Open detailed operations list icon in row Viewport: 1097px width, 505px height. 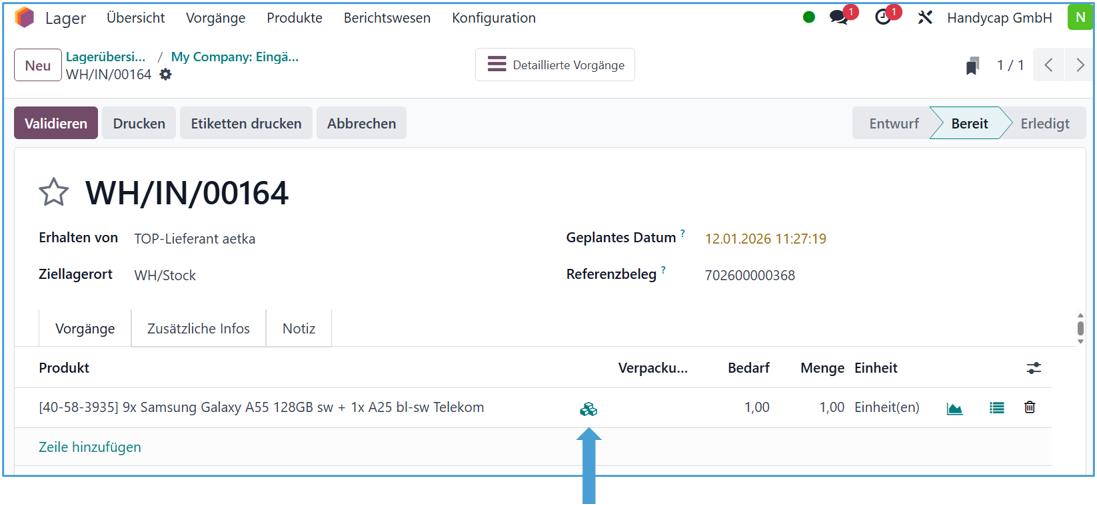tap(996, 408)
